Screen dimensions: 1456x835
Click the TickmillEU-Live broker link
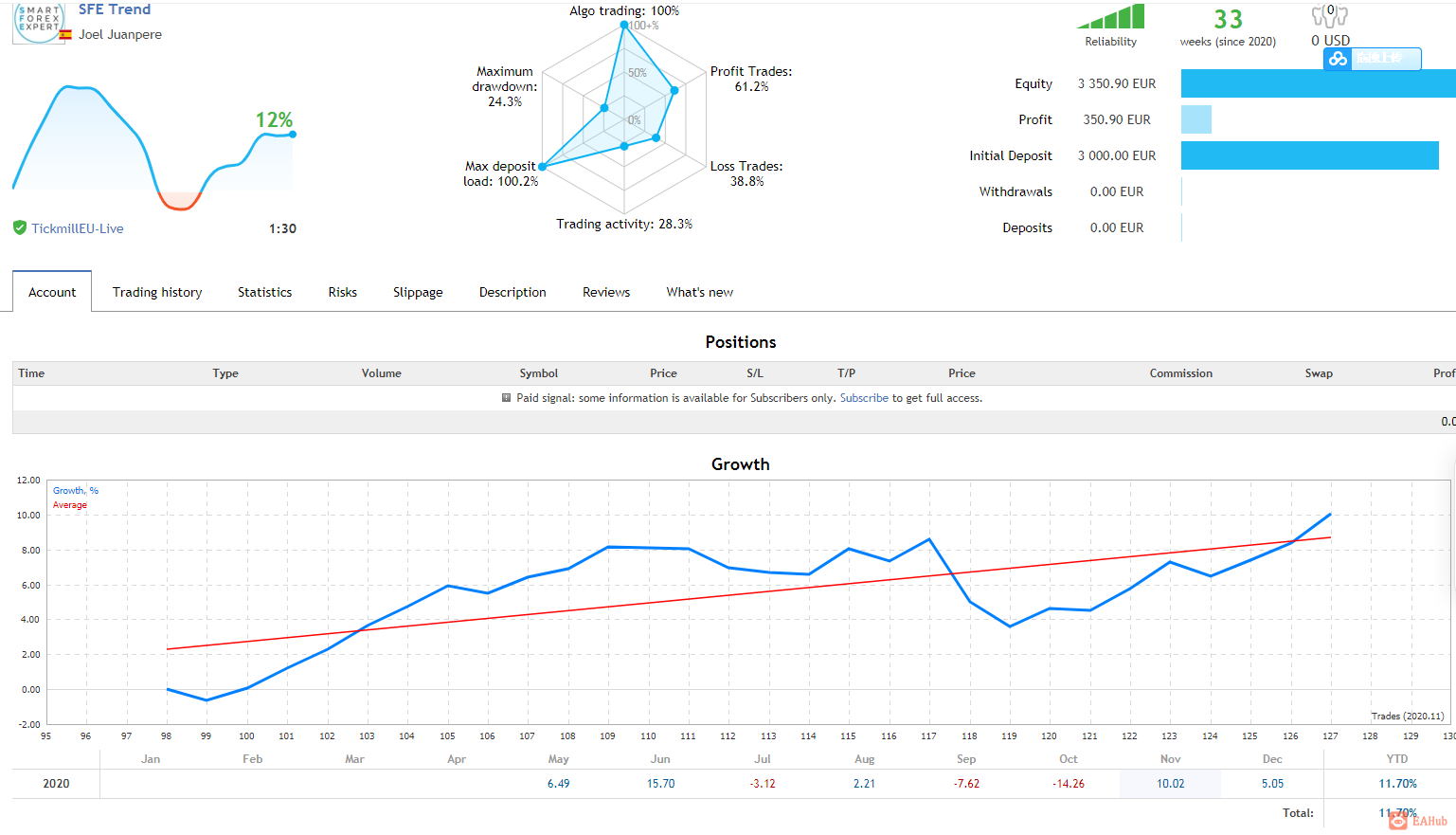click(78, 228)
